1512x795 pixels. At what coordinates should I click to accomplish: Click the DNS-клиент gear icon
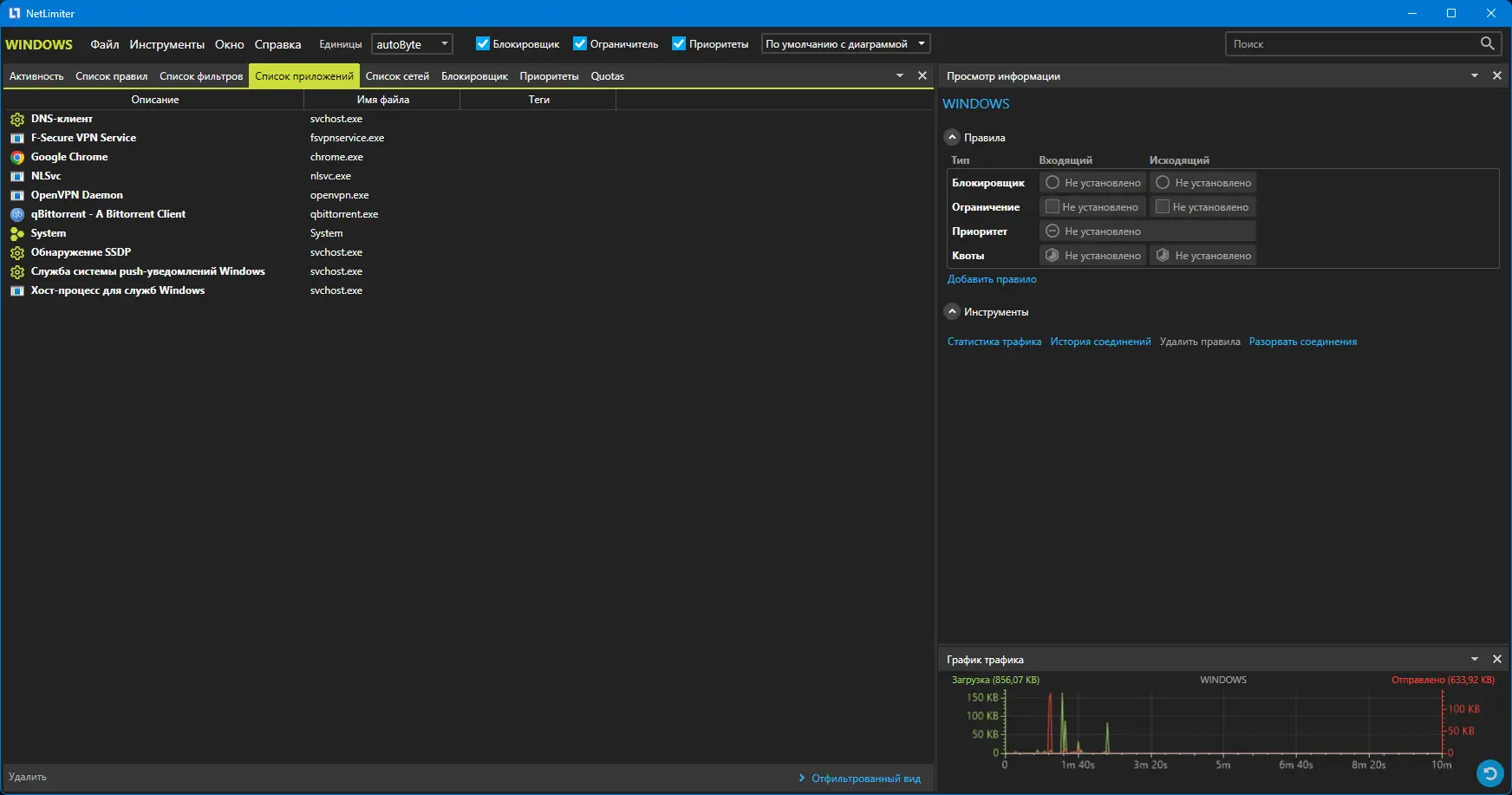(17, 120)
